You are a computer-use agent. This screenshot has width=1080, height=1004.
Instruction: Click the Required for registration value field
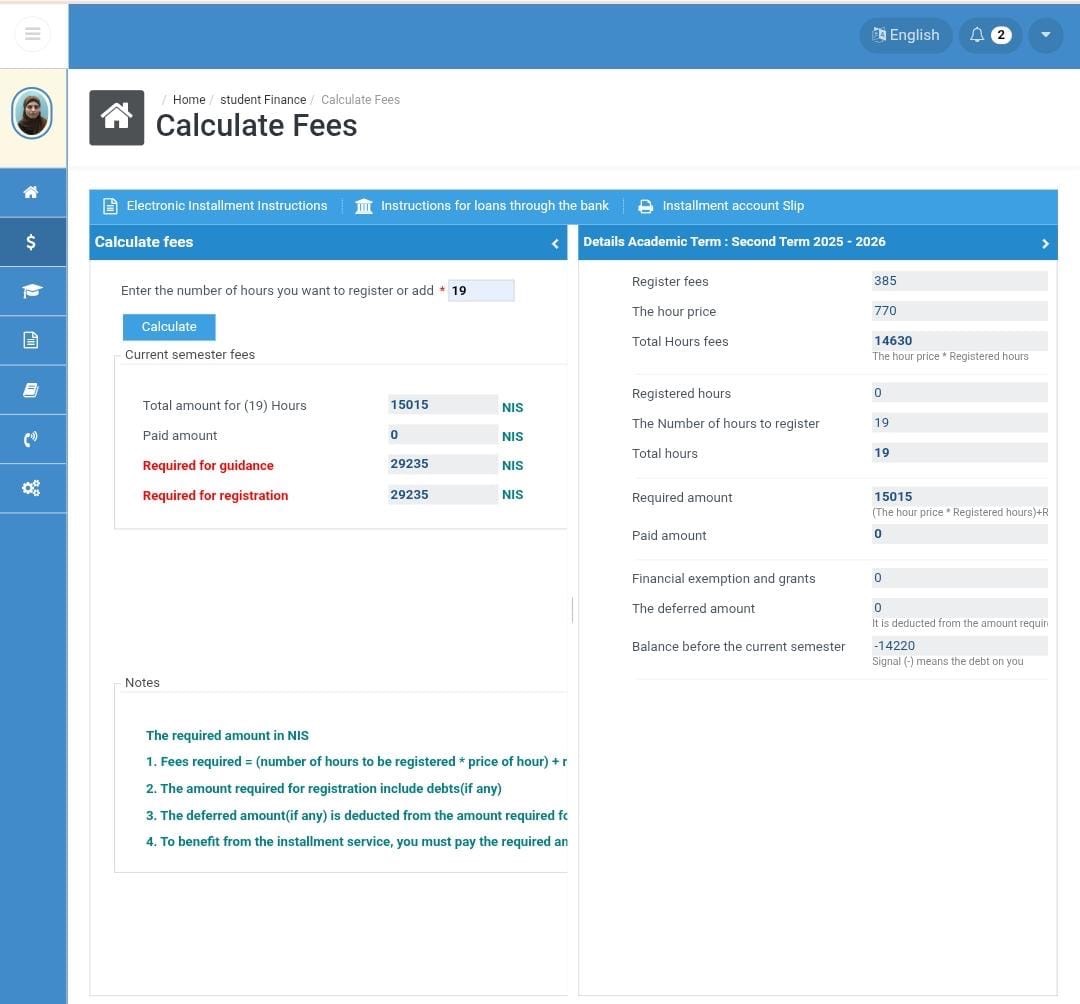pyautogui.click(x=442, y=494)
